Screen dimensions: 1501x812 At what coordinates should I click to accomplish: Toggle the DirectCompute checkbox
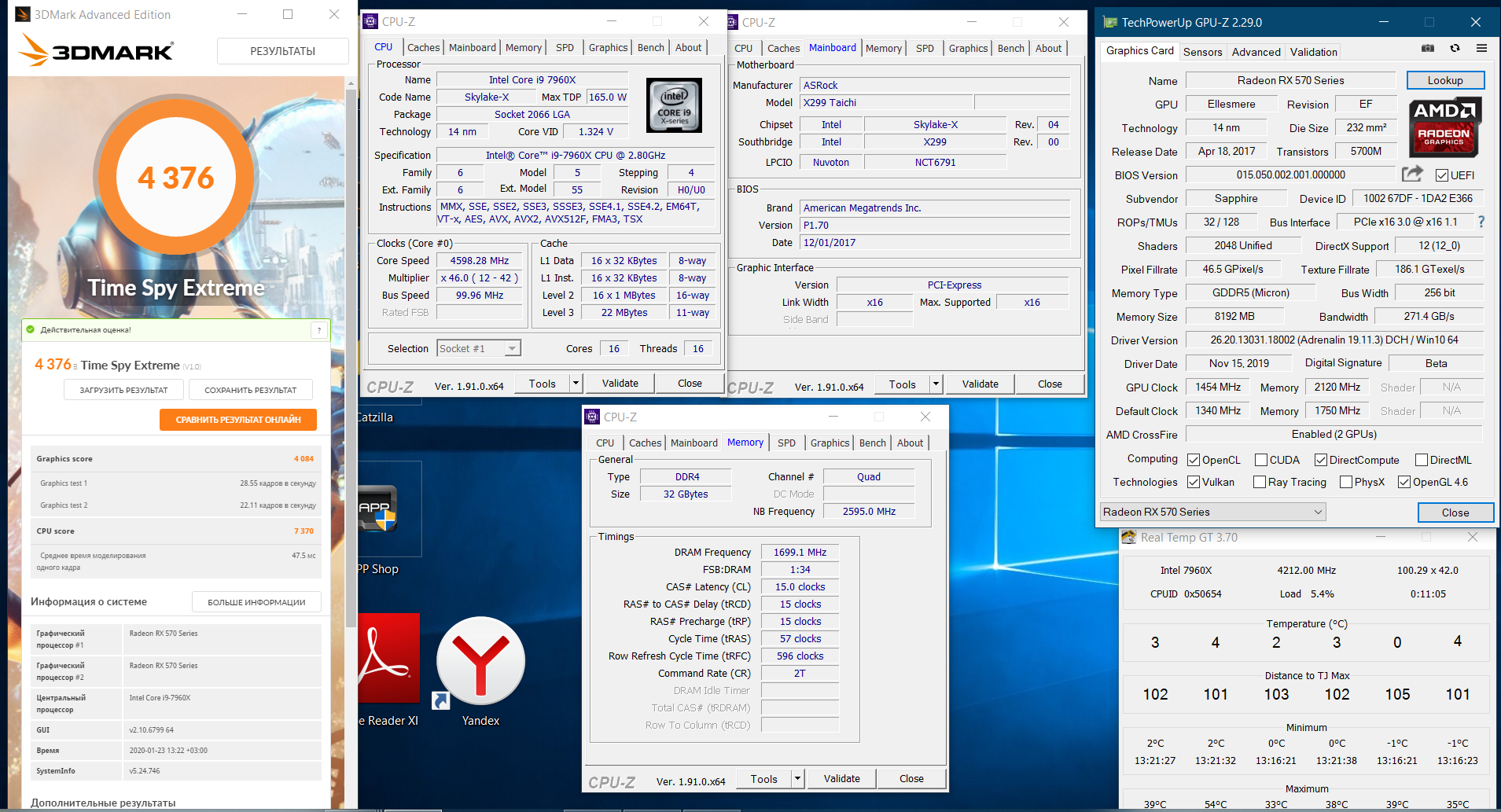pyautogui.click(x=1321, y=460)
